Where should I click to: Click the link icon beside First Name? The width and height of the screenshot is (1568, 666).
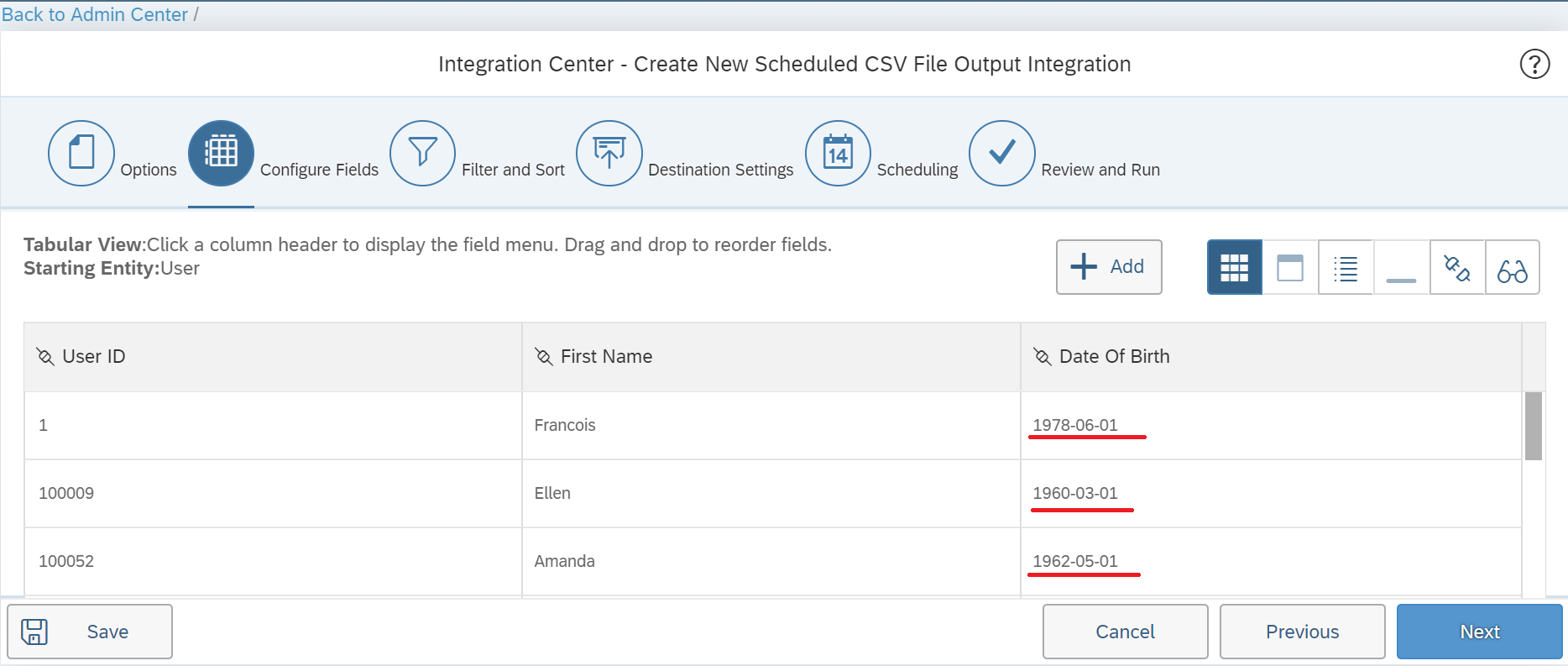(x=544, y=357)
